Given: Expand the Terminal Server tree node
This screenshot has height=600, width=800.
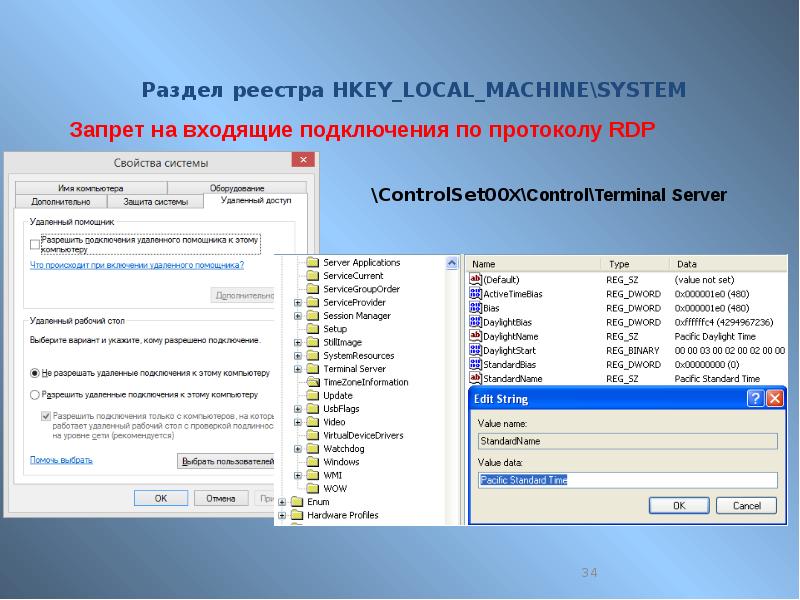Looking at the screenshot, I should pos(298,369).
